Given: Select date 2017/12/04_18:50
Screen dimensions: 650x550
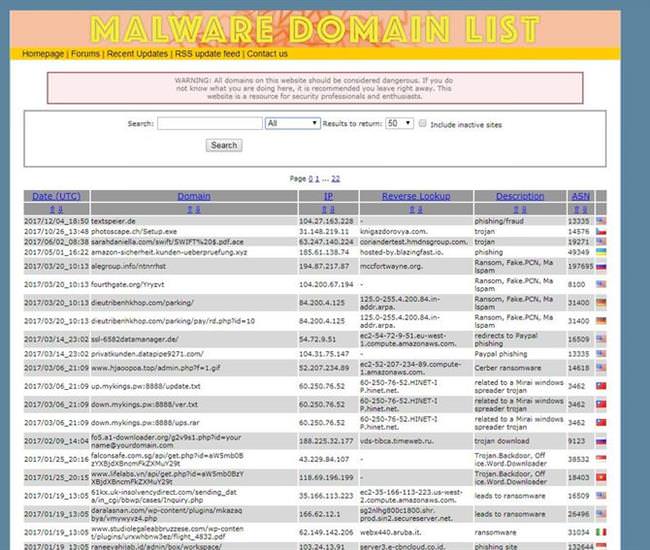Looking at the screenshot, I should [56, 221].
